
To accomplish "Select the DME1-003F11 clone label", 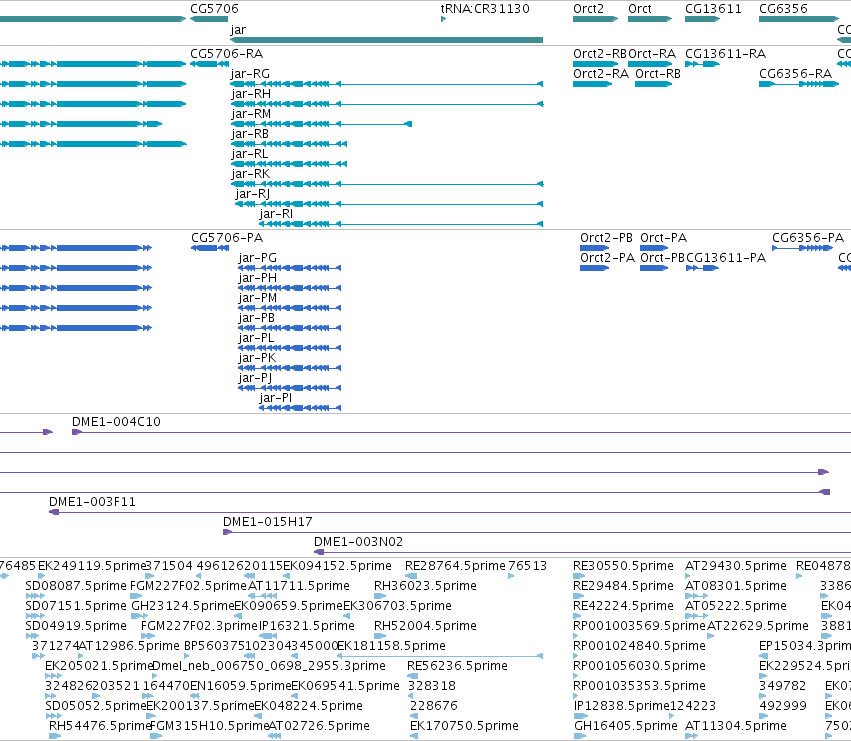I will point(92,502).
